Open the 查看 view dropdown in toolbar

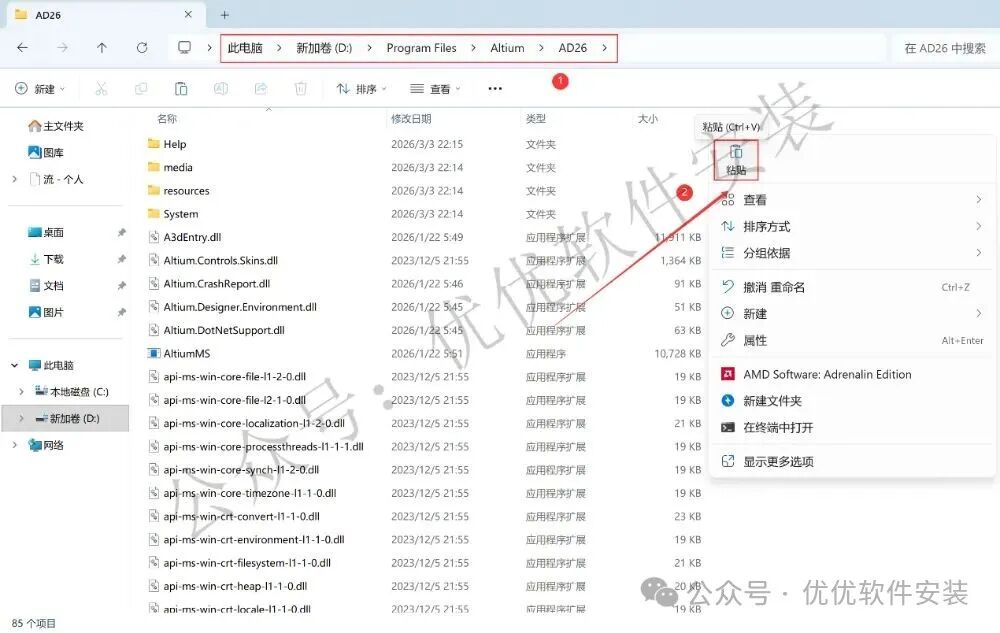pyautogui.click(x=435, y=89)
